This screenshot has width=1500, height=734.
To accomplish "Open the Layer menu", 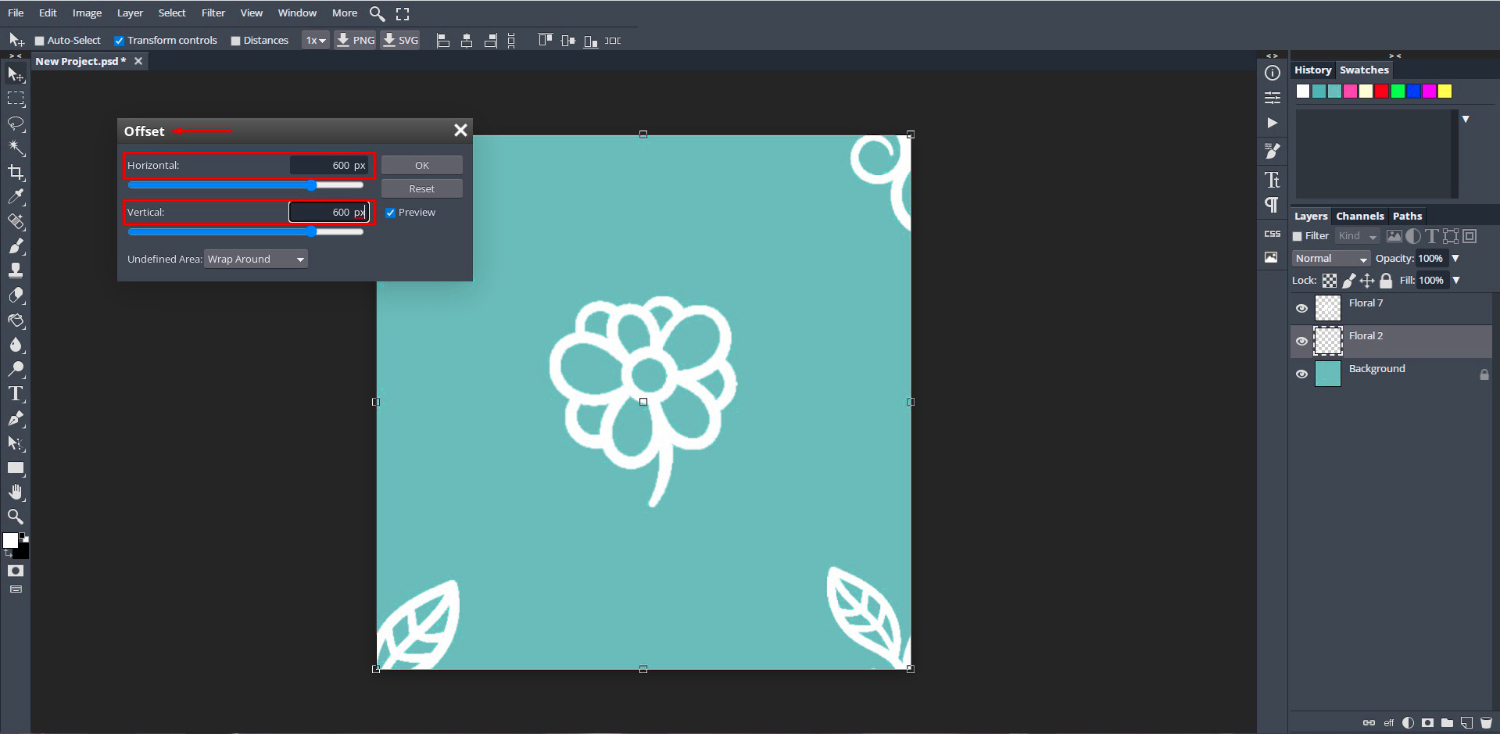I will pyautogui.click(x=130, y=13).
